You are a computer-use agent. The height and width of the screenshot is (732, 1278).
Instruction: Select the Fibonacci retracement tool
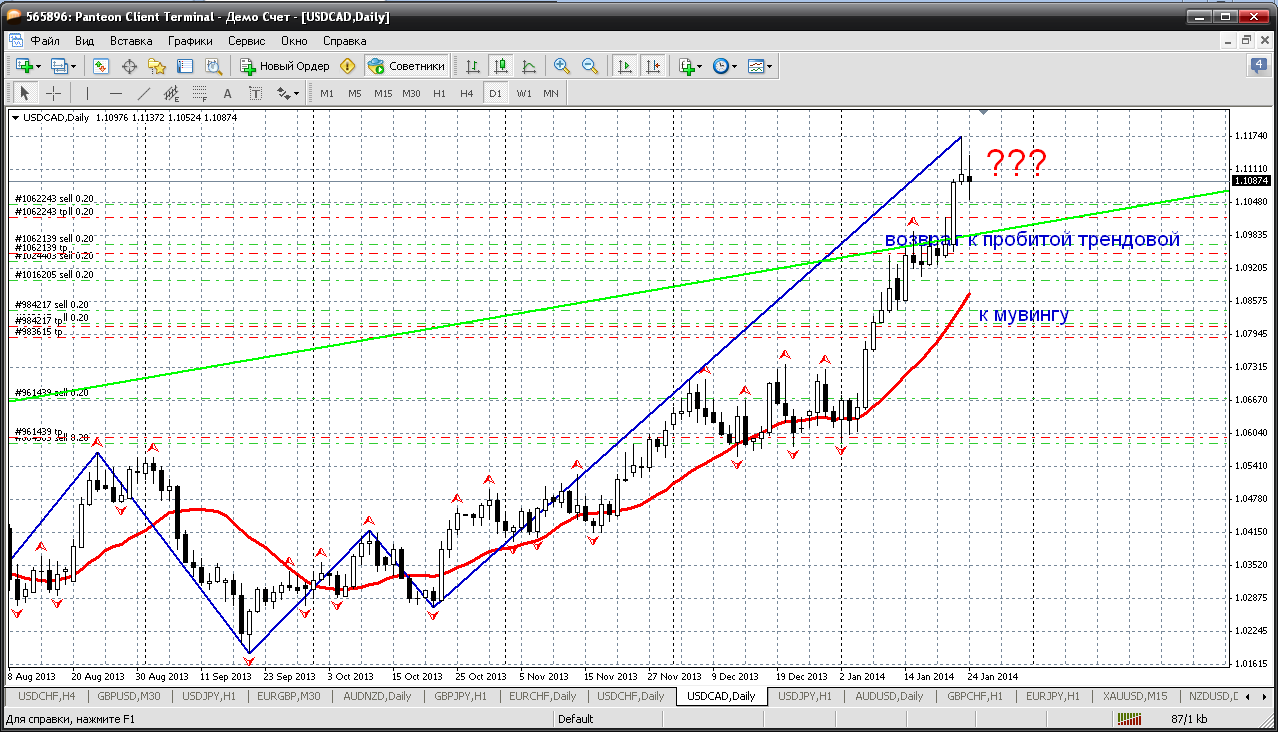(199, 93)
